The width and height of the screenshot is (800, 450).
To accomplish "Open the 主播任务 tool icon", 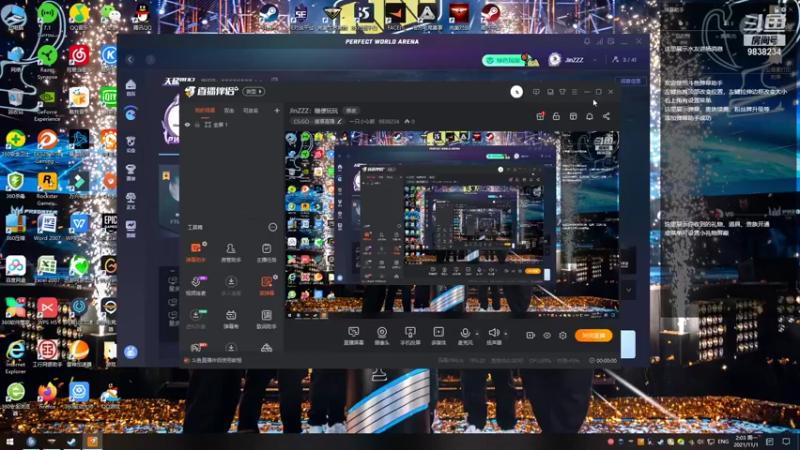I will [266, 252].
